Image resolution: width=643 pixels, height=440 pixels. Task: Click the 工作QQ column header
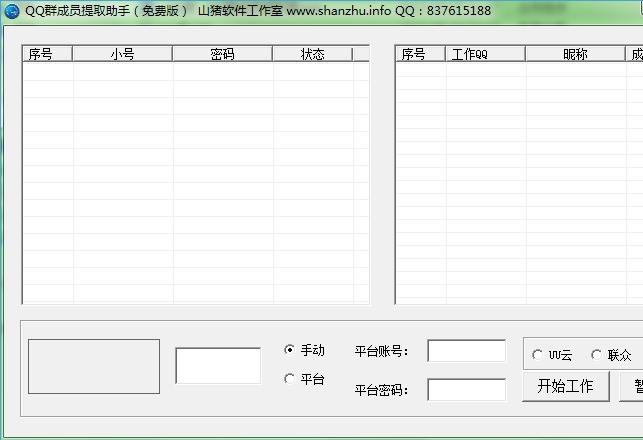[x=485, y=54]
